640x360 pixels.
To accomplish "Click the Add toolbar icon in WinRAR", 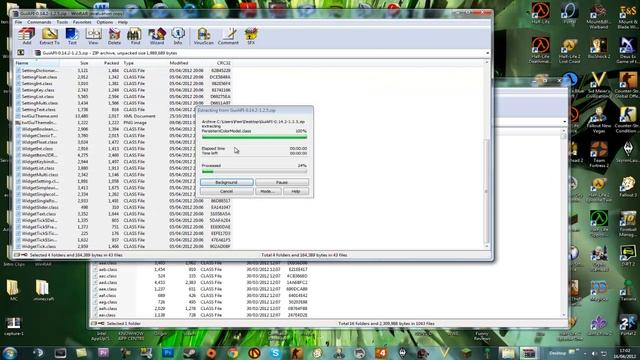I will click(x=27, y=36).
